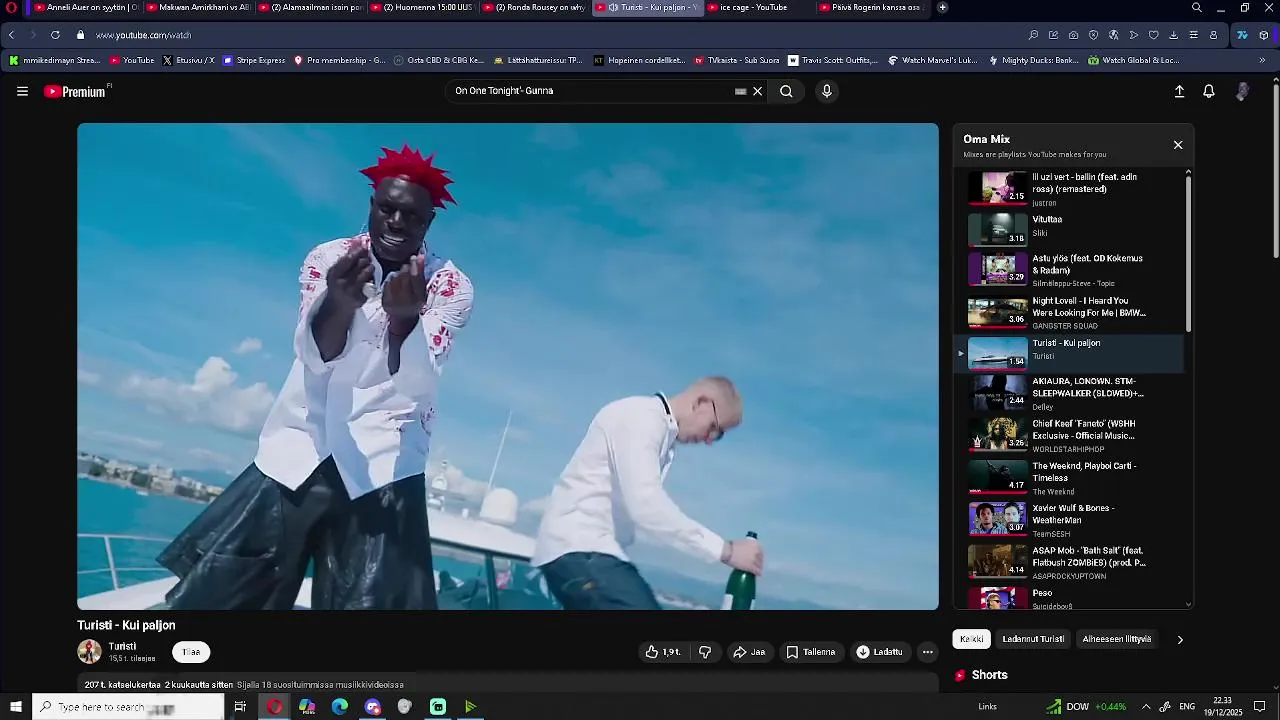Submit search with the magnifier button
1280x720 pixels.
[786, 91]
